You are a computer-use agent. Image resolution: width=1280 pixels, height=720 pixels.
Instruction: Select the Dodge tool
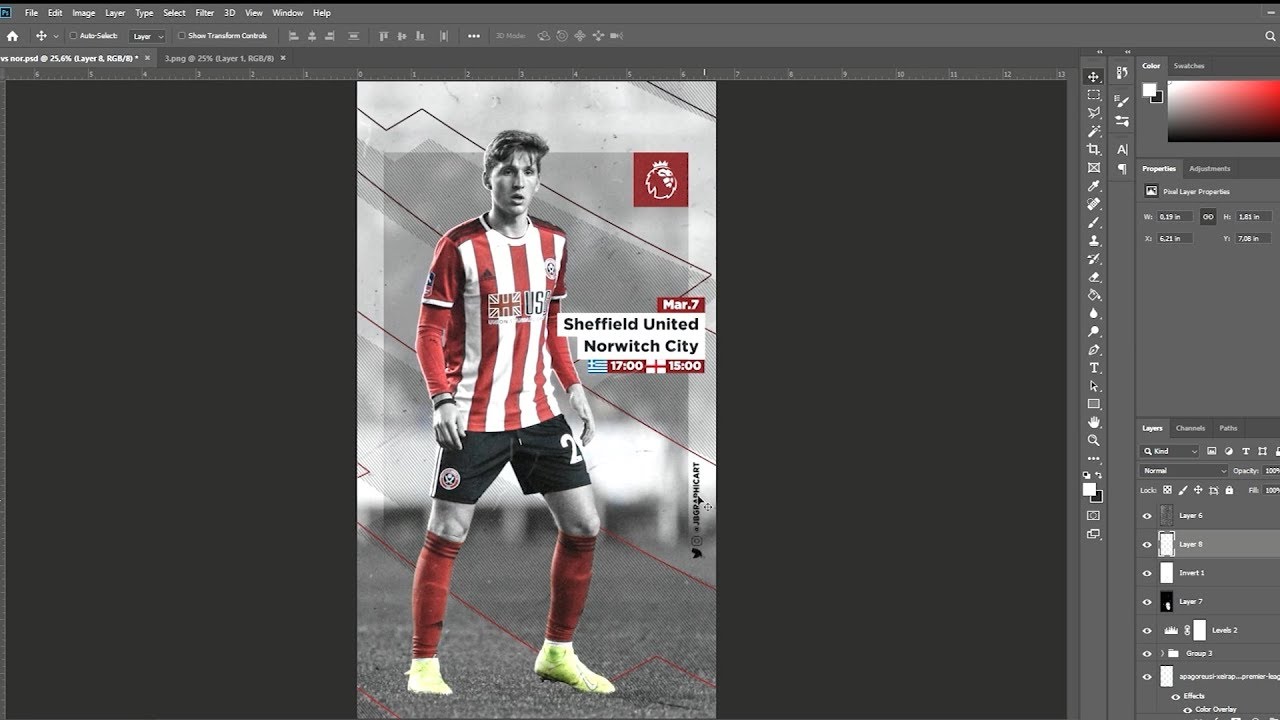tap(1094, 331)
